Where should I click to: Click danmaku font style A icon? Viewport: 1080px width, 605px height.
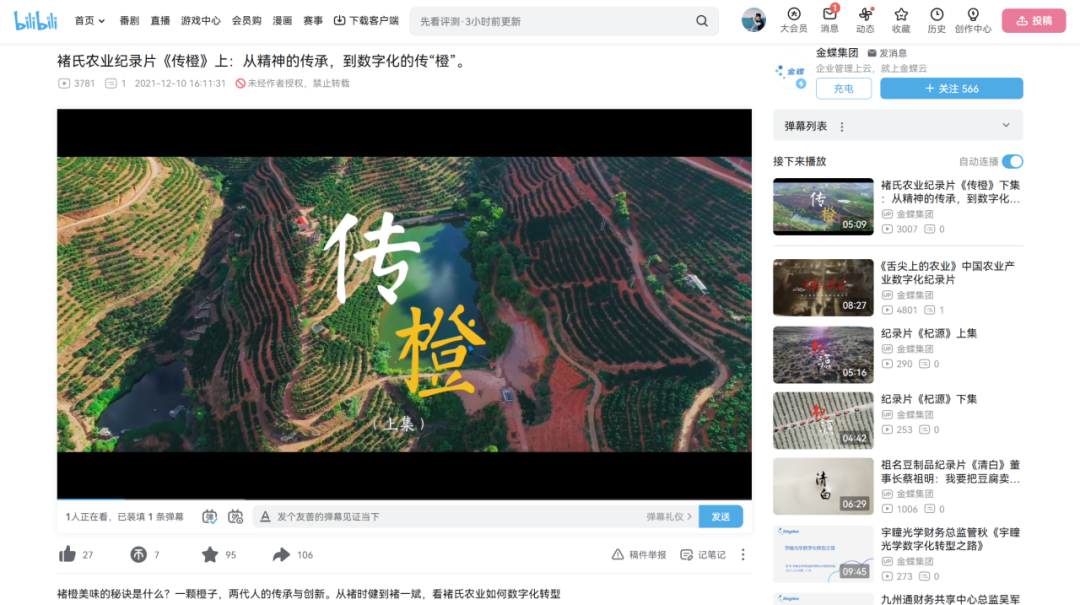265,516
